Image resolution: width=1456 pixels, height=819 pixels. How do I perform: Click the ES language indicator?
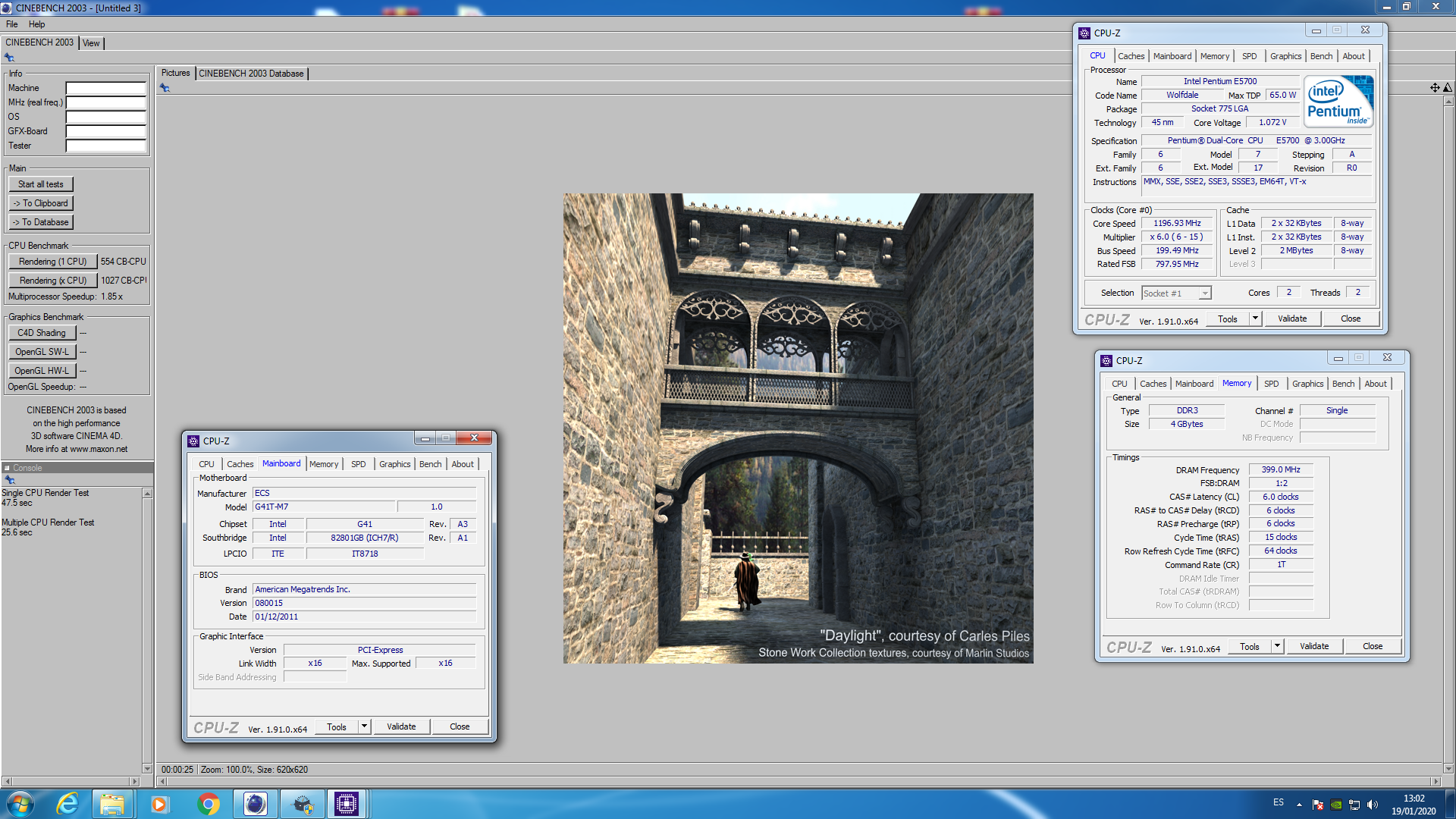tap(1279, 802)
